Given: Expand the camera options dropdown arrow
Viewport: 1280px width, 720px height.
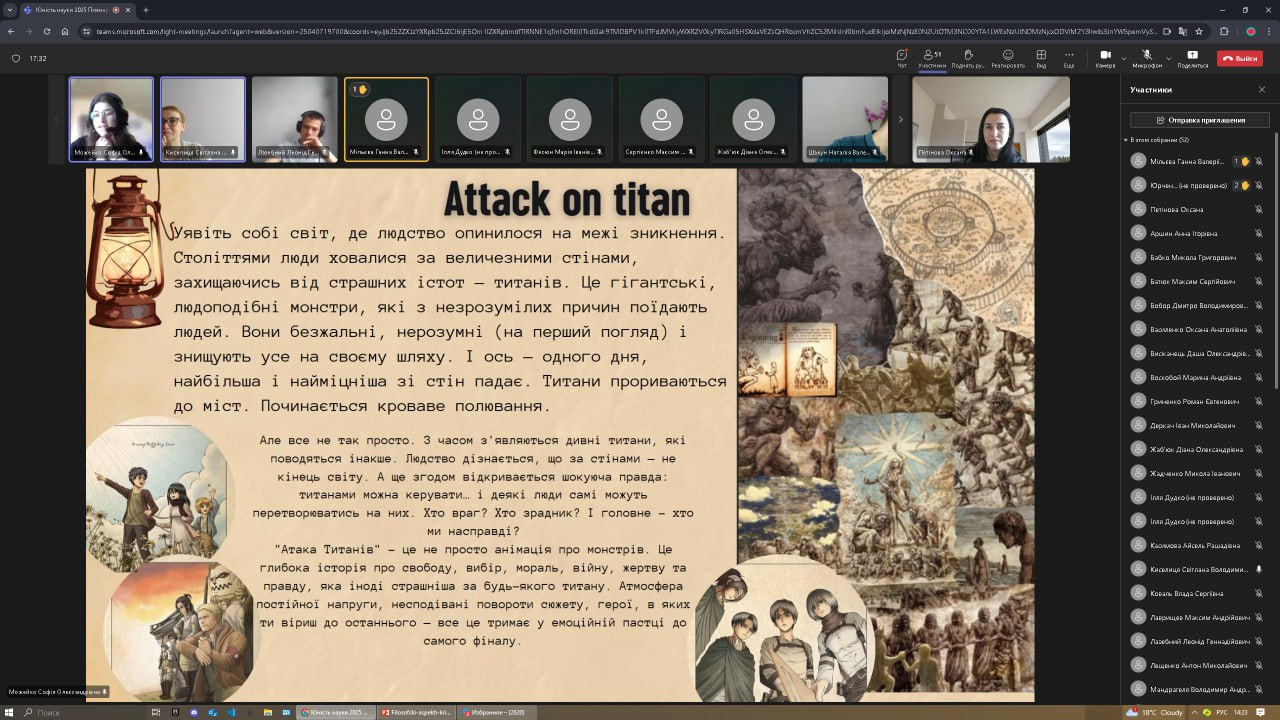Looking at the screenshot, I should tap(1124, 58).
